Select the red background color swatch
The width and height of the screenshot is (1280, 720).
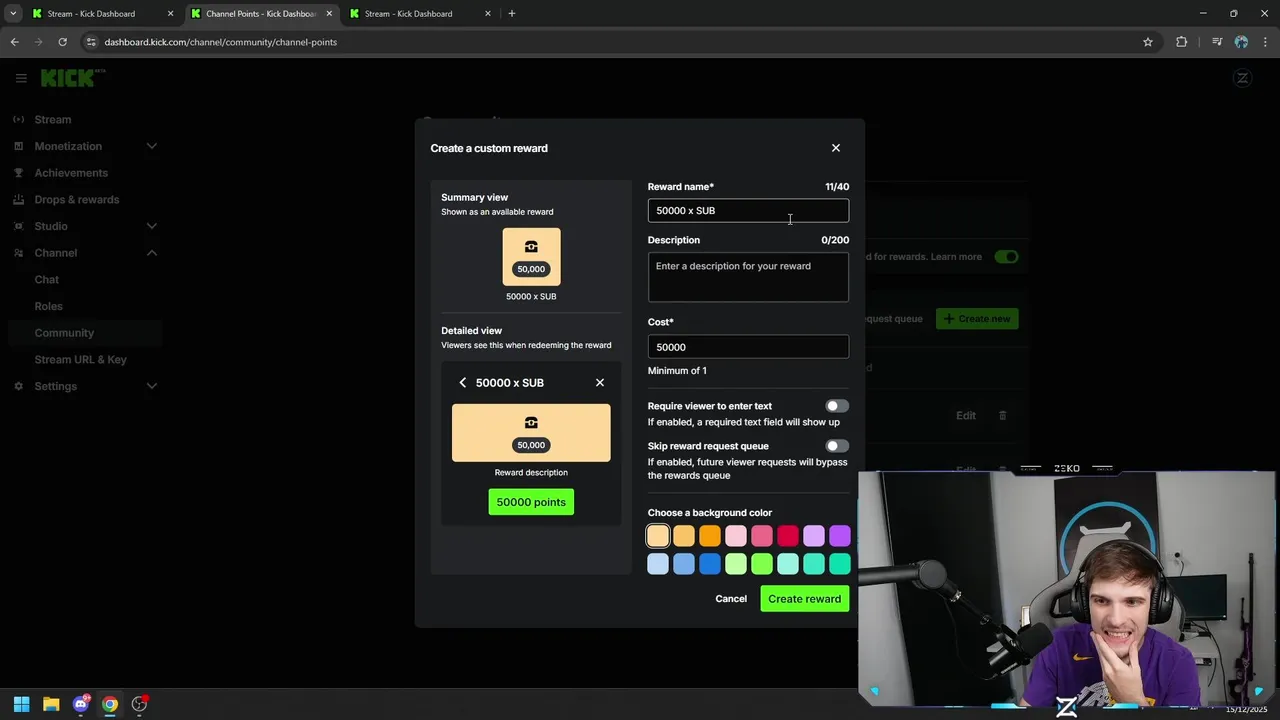click(x=788, y=537)
